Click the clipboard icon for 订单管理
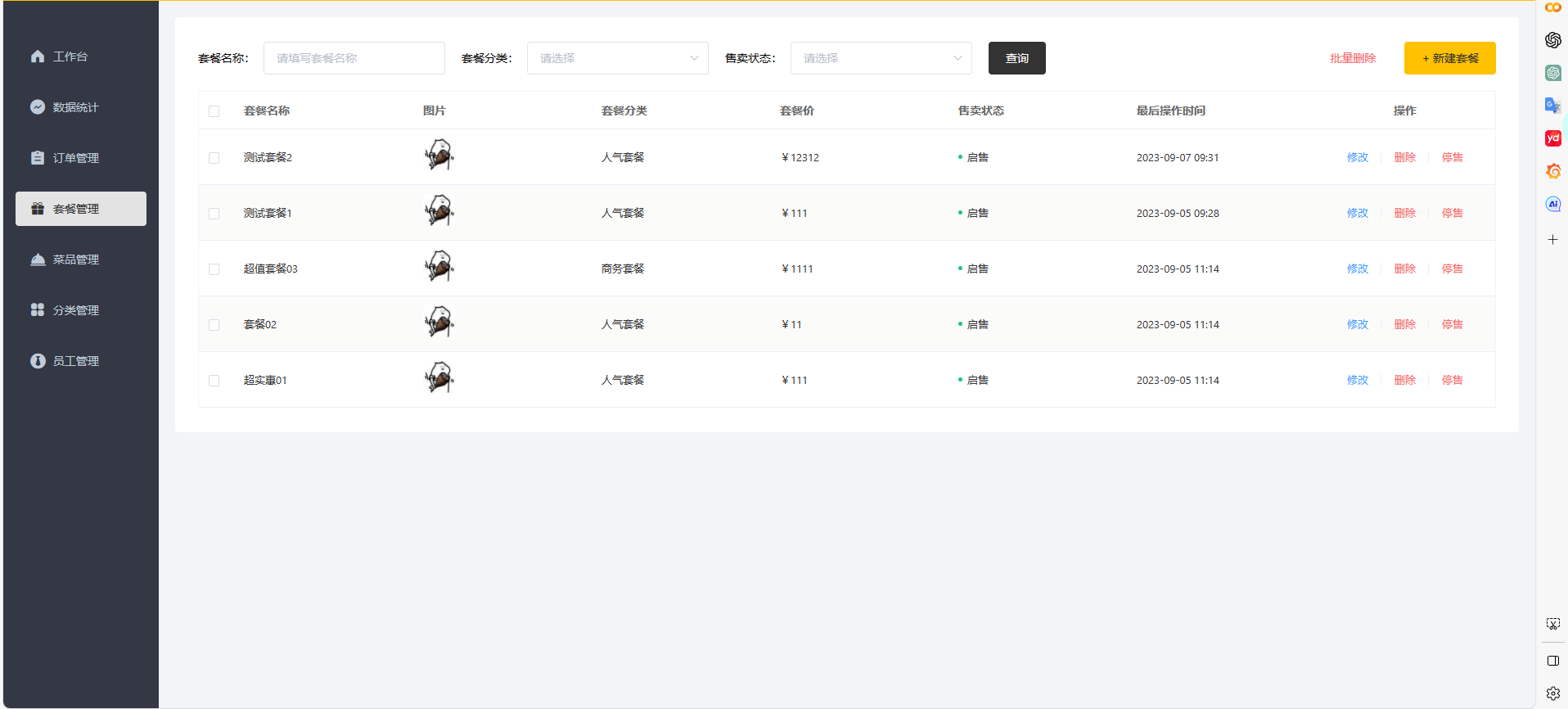Image resolution: width=1568 pixels, height=709 pixels. point(38,158)
